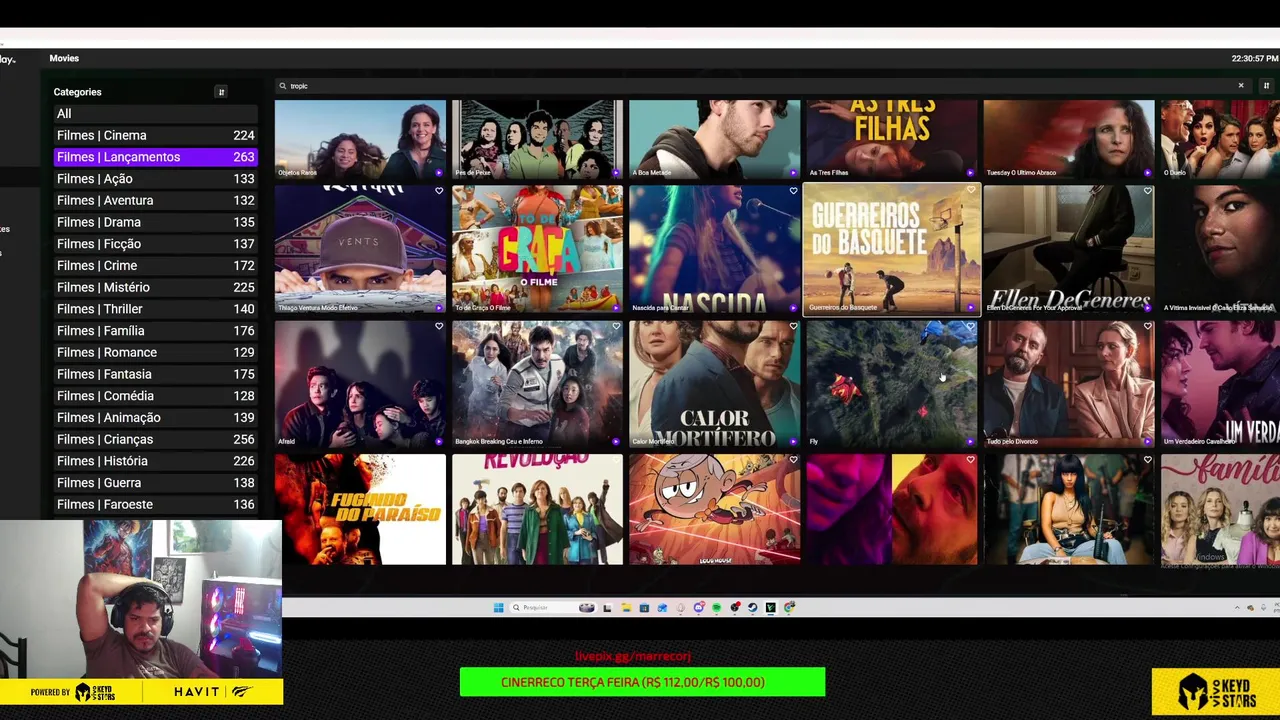This screenshot has width=1280, height=720.
Task: Play icon on the Afraid card
Action: pos(438,441)
